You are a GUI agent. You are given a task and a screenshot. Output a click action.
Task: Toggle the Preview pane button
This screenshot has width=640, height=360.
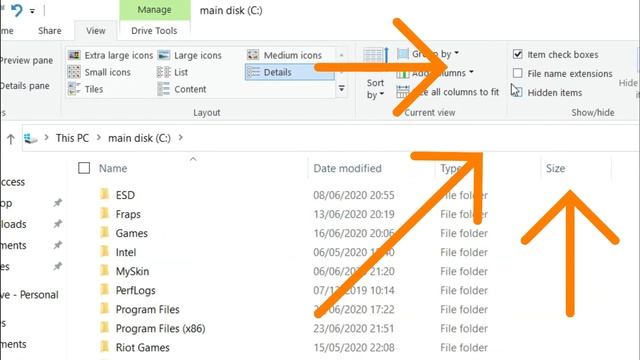tap(27, 60)
